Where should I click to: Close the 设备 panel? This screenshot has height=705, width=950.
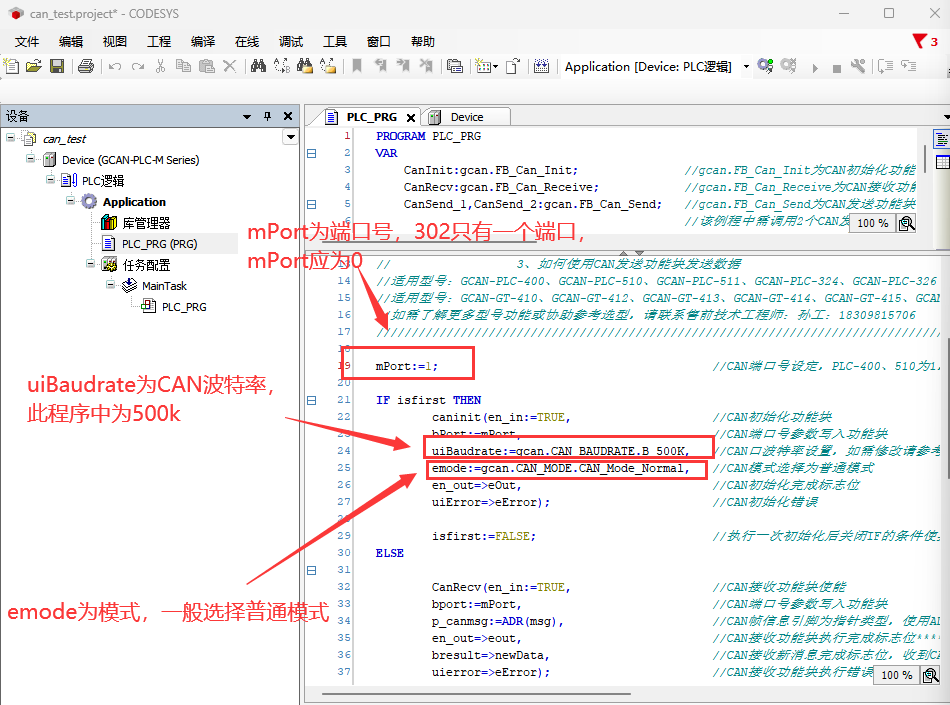[x=288, y=116]
